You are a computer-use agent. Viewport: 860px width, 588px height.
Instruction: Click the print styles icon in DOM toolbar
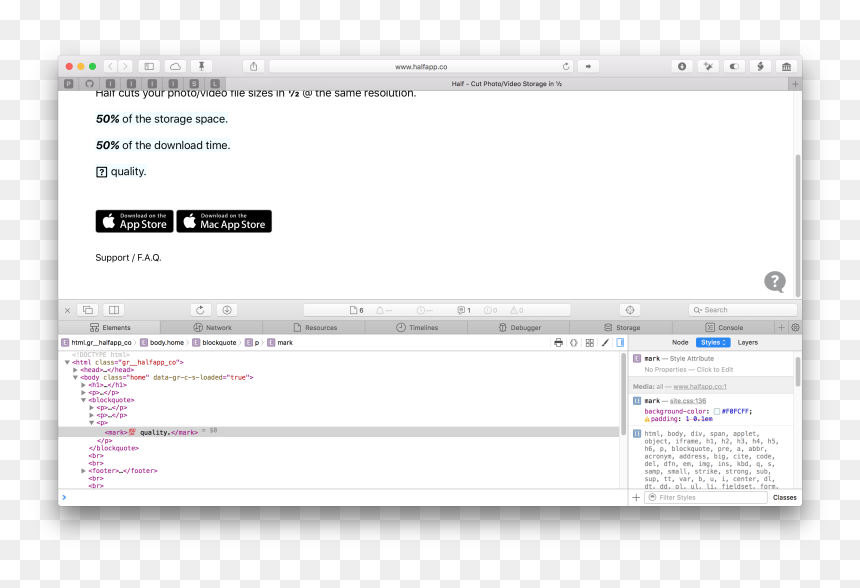coord(558,342)
